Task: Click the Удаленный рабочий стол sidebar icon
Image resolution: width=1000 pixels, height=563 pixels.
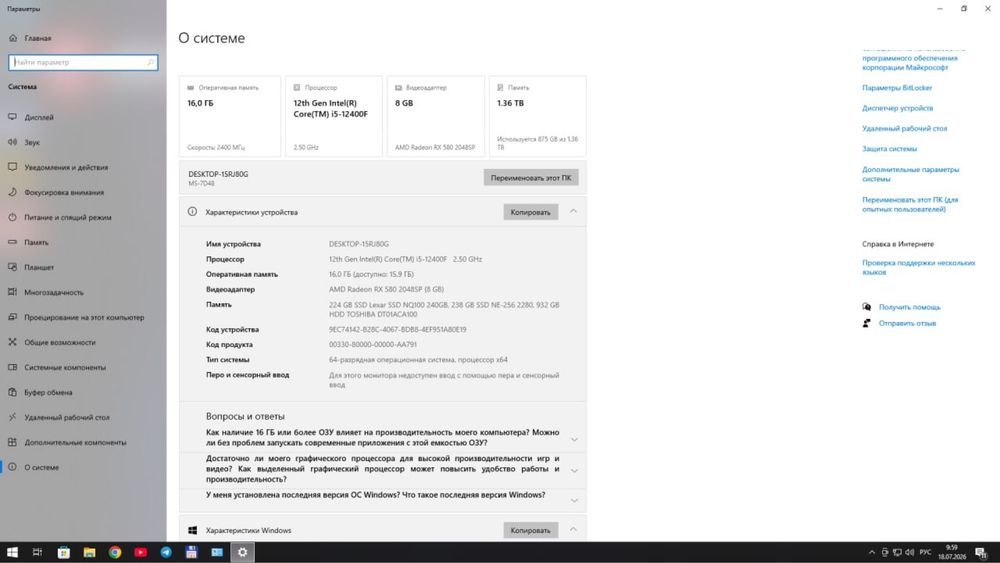Action: [13, 417]
